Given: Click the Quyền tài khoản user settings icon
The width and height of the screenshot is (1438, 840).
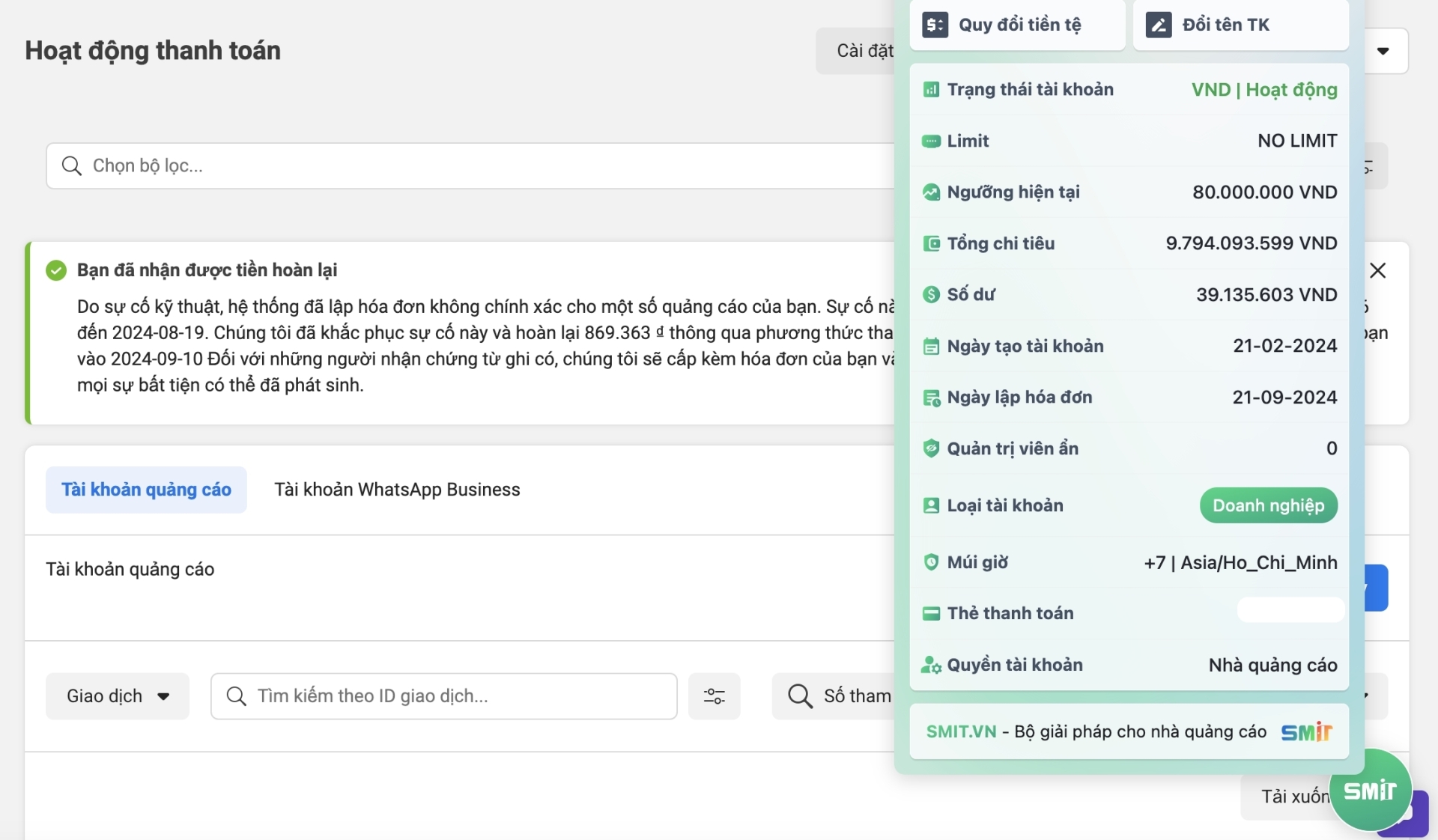Looking at the screenshot, I should [x=930, y=665].
